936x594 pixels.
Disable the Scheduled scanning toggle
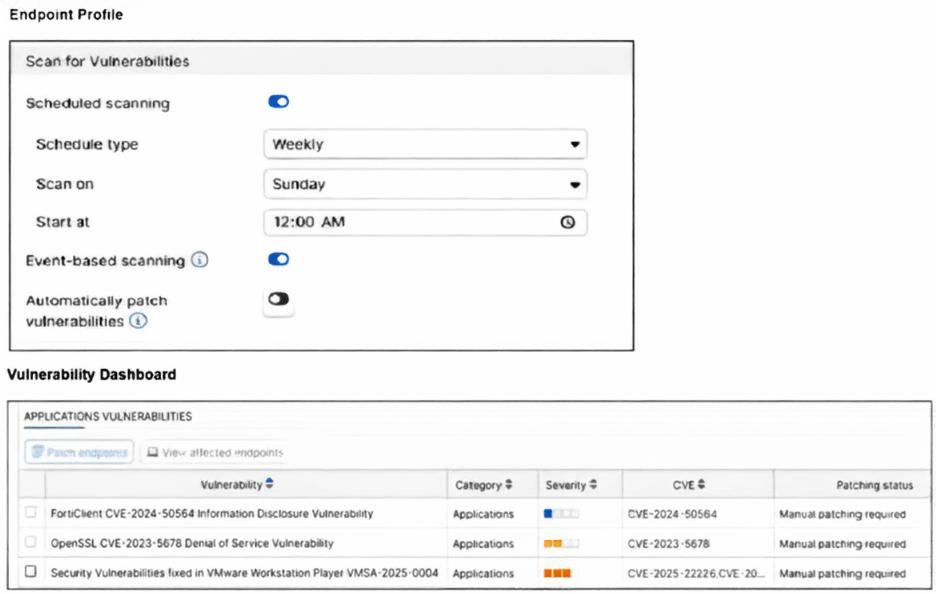278,102
